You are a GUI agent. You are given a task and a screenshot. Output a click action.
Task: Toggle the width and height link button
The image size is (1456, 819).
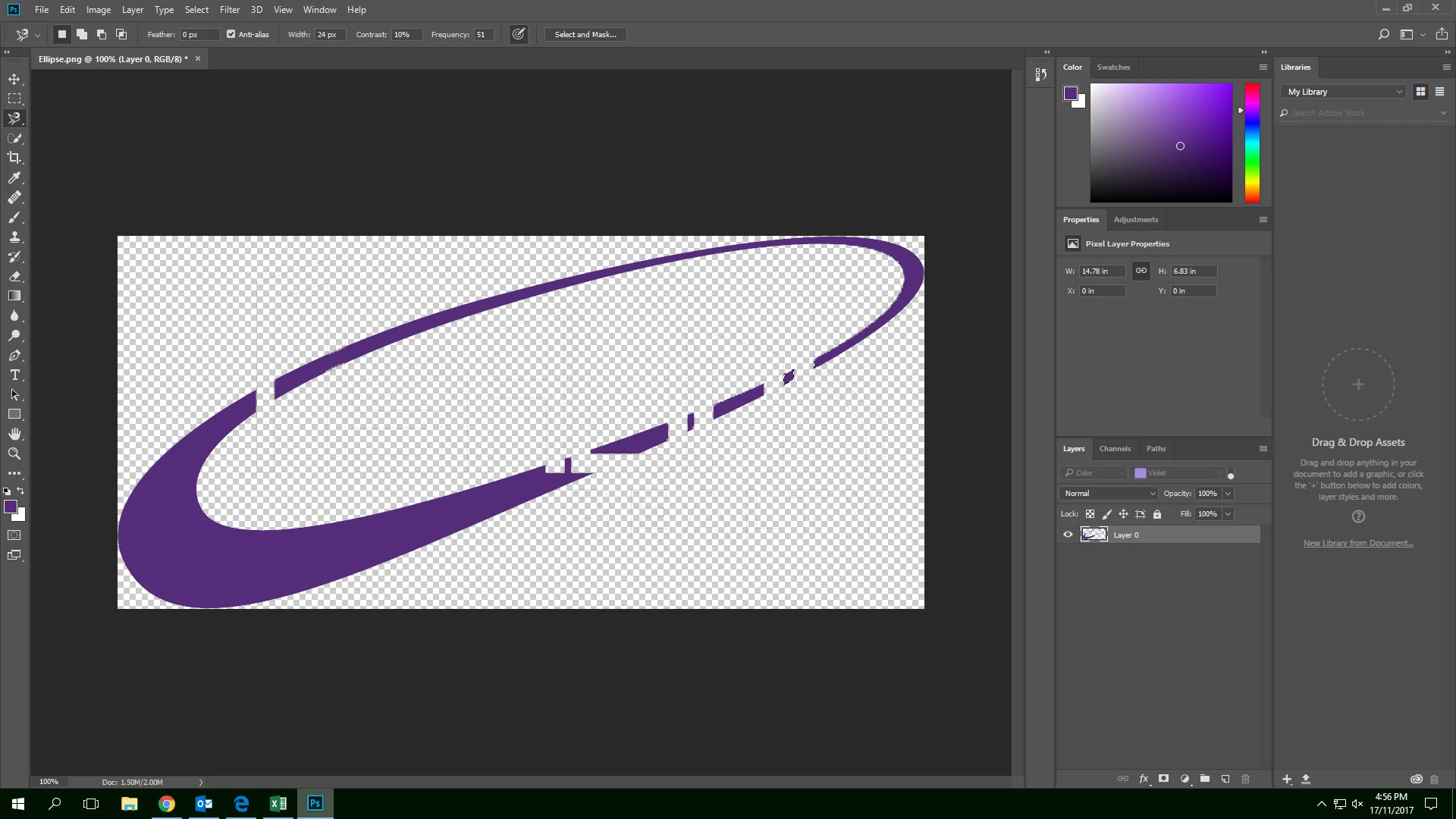(x=1141, y=271)
